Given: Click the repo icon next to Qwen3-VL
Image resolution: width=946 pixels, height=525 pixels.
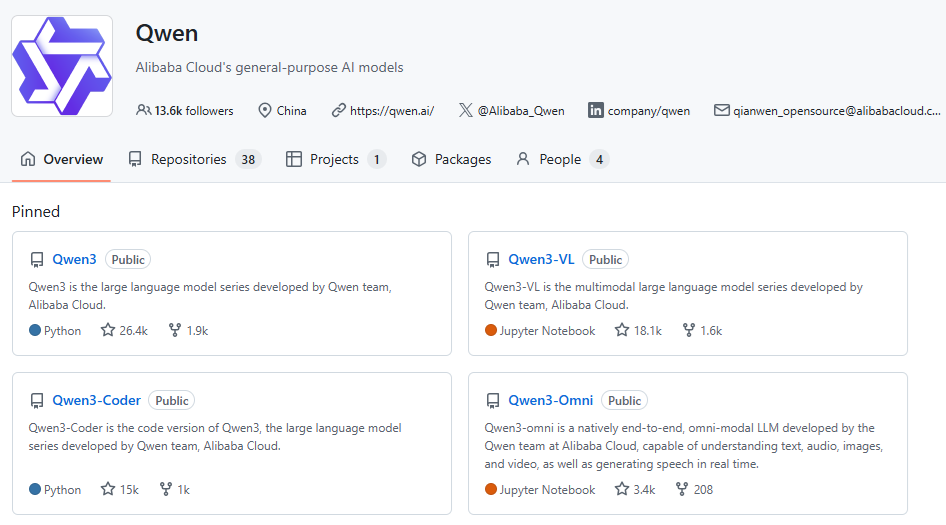Looking at the screenshot, I should [493, 260].
